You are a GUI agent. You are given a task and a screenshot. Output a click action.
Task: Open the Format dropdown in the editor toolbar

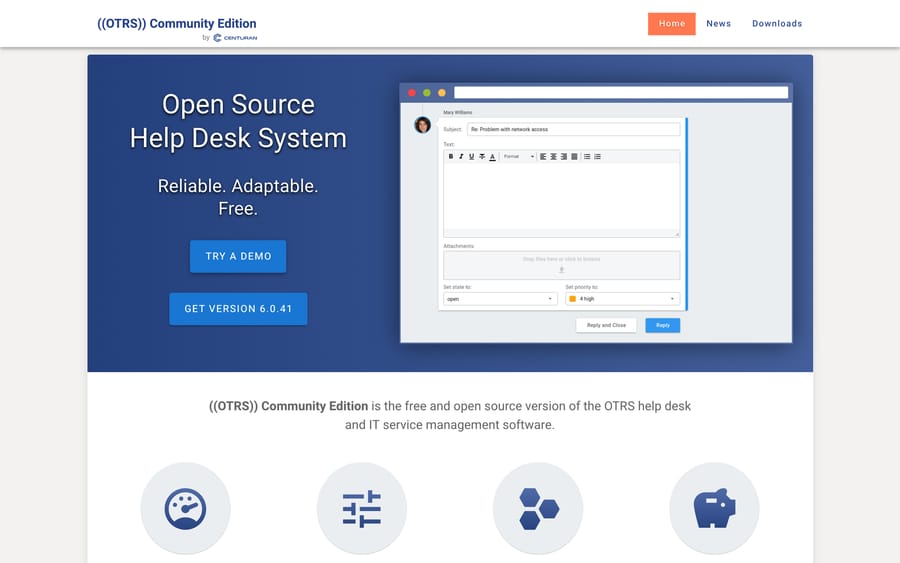[x=518, y=157]
